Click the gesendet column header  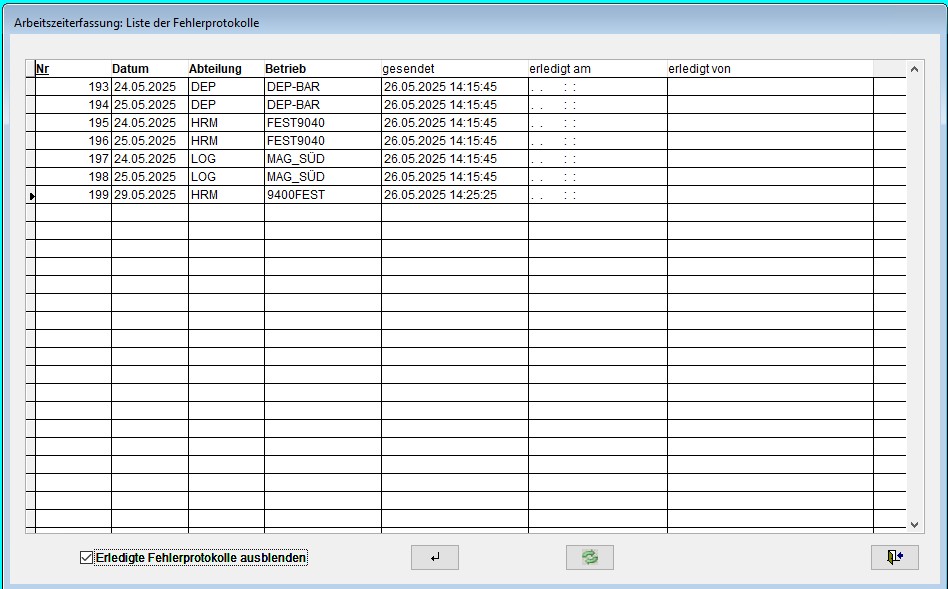point(455,69)
